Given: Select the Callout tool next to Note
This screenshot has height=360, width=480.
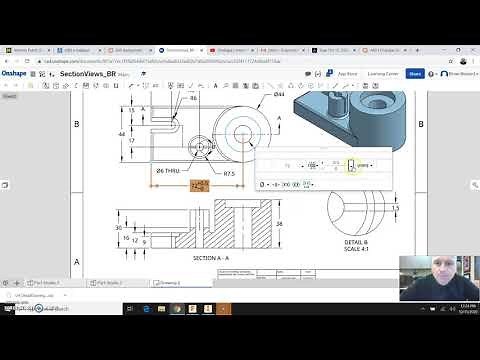Looking at the screenshot, I should (226, 86).
